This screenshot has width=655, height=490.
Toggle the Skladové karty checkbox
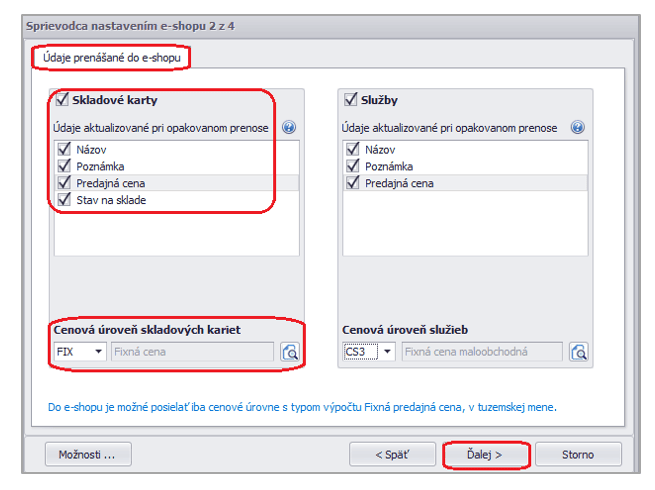pyautogui.click(x=63, y=100)
